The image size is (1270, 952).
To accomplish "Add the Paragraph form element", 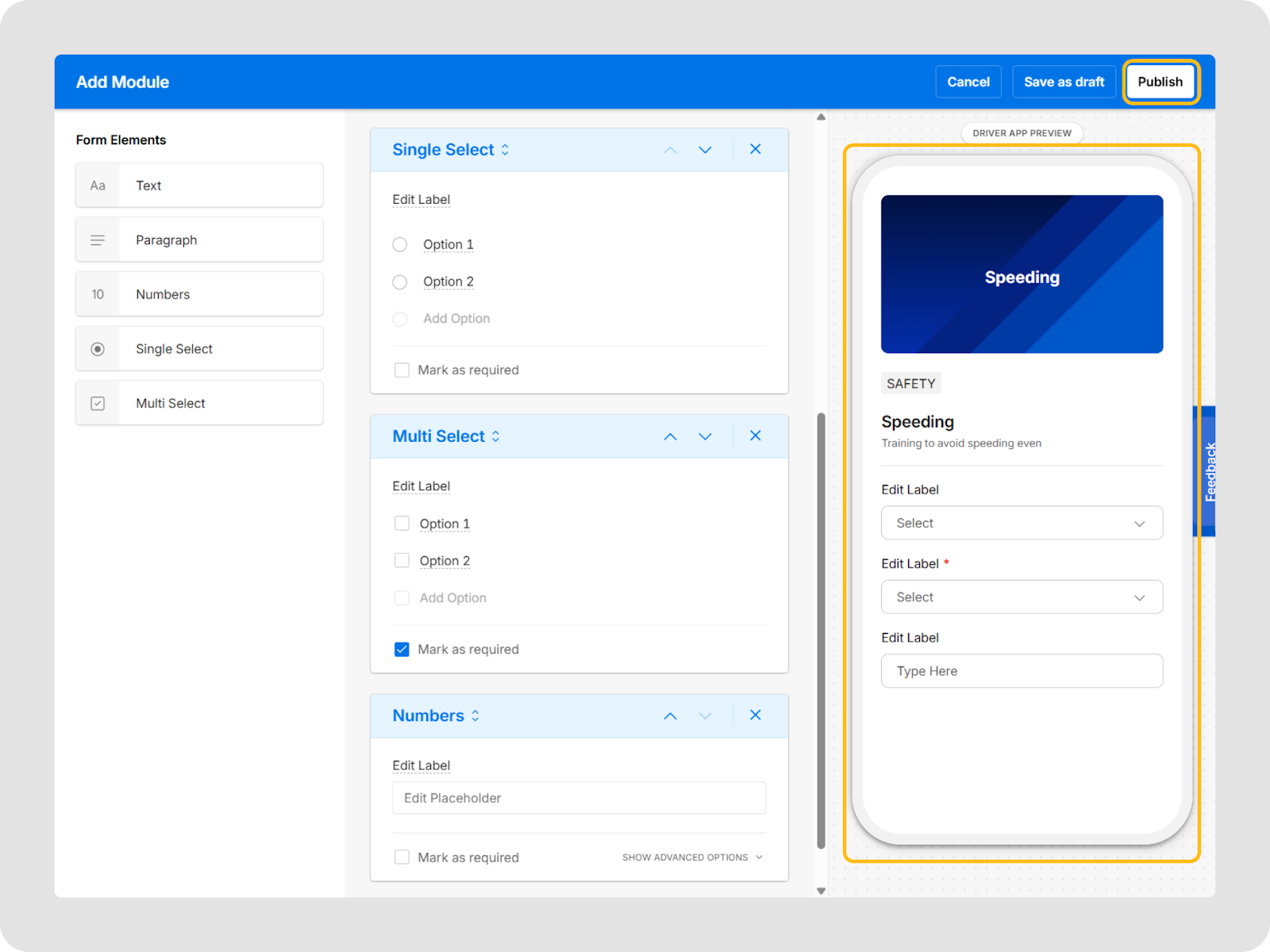I will (199, 240).
